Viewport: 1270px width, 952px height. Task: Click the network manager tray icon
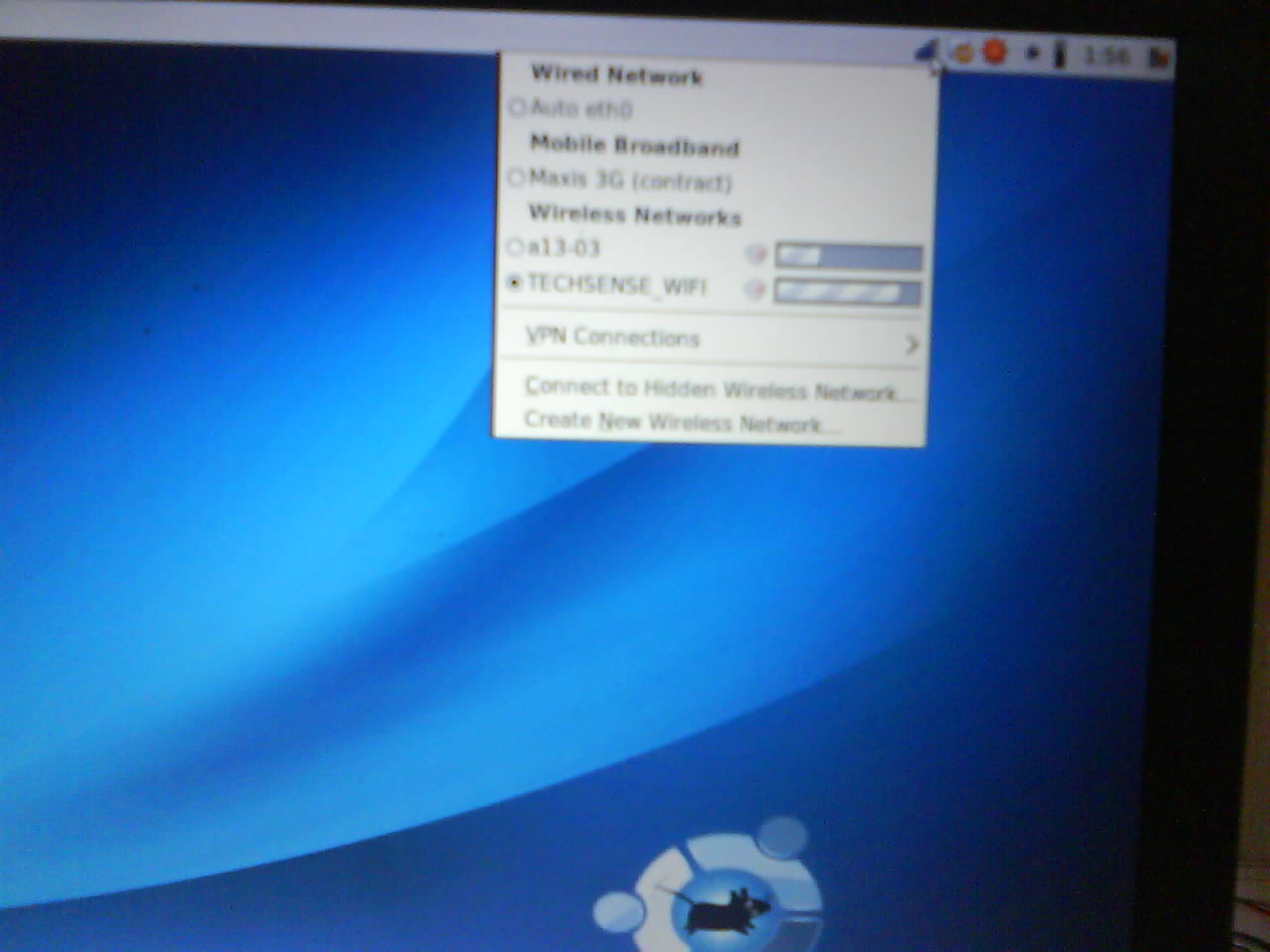click(927, 54)
